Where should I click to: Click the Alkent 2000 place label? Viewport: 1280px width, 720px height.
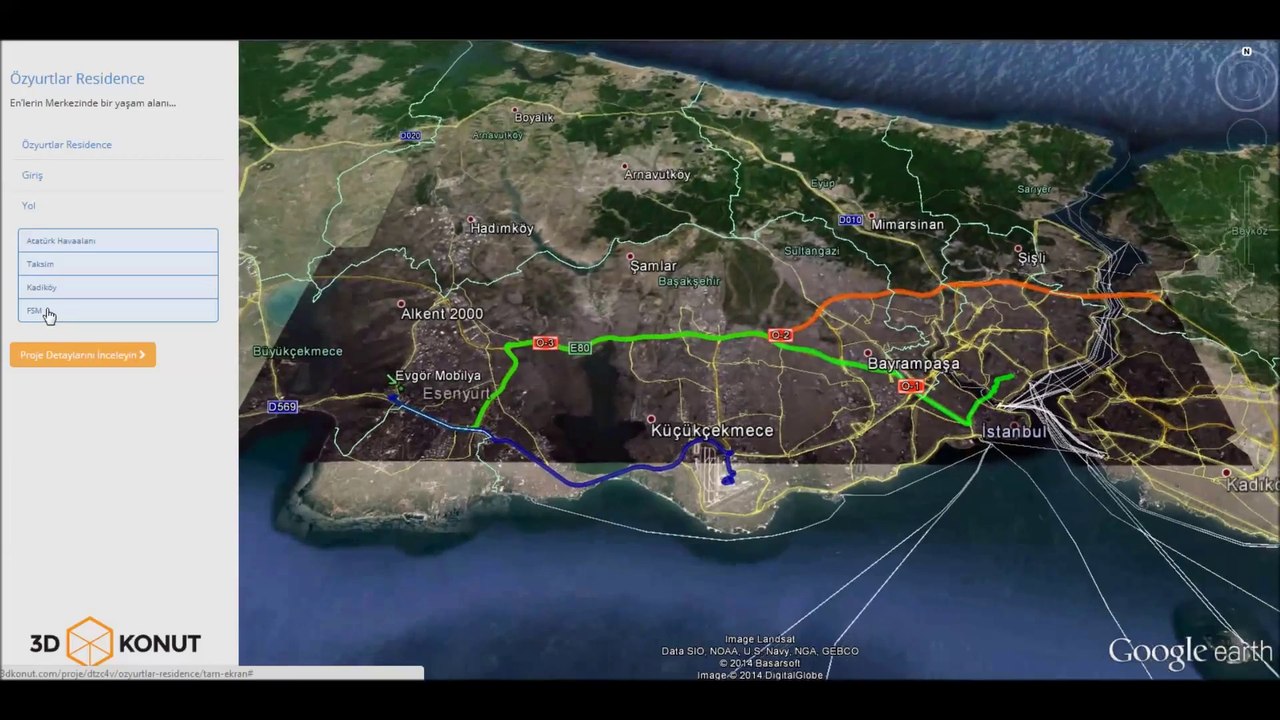click(x=442, y=314)
